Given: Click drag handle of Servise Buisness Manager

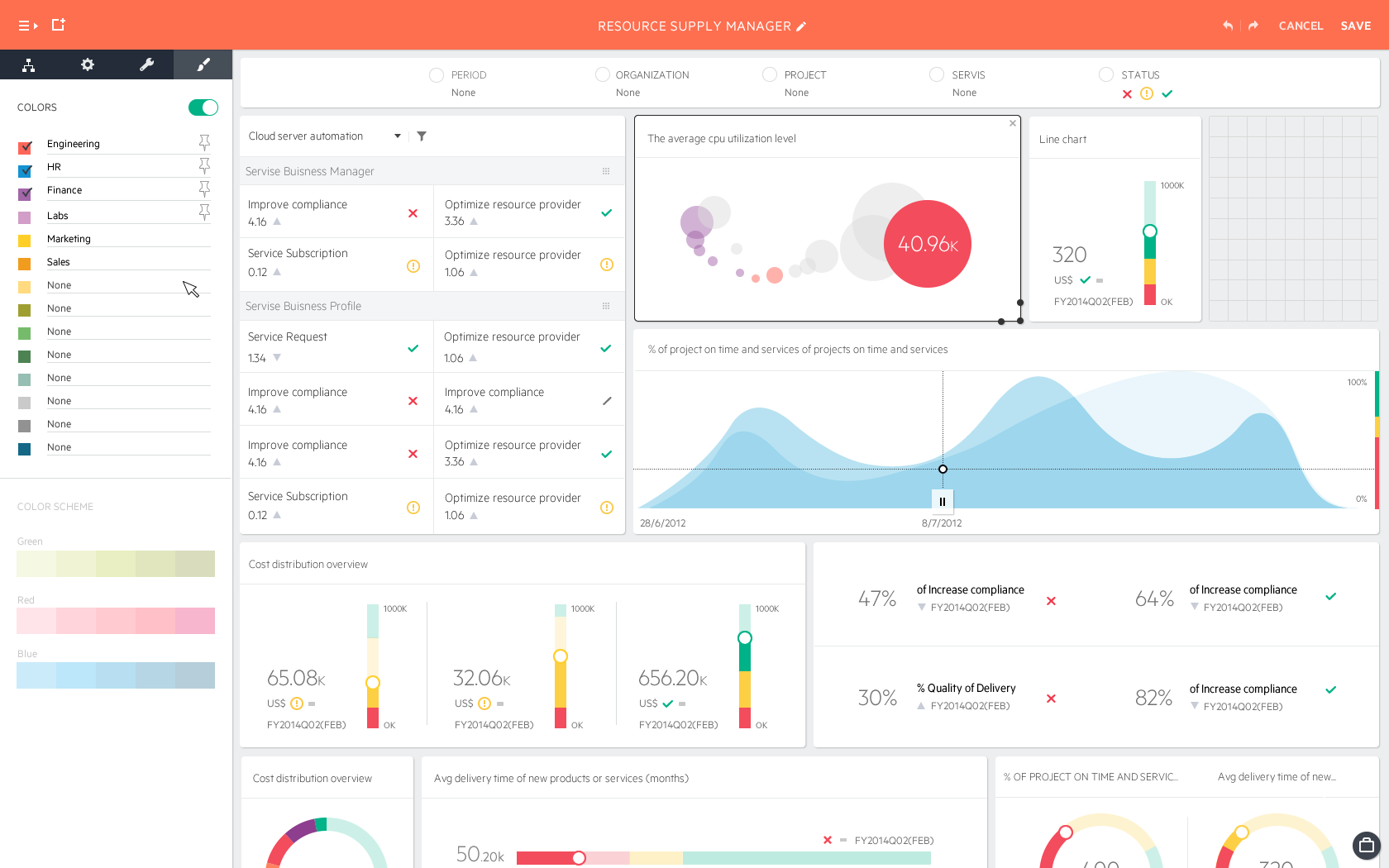Looking at the screenshot, I should point(606,171).
